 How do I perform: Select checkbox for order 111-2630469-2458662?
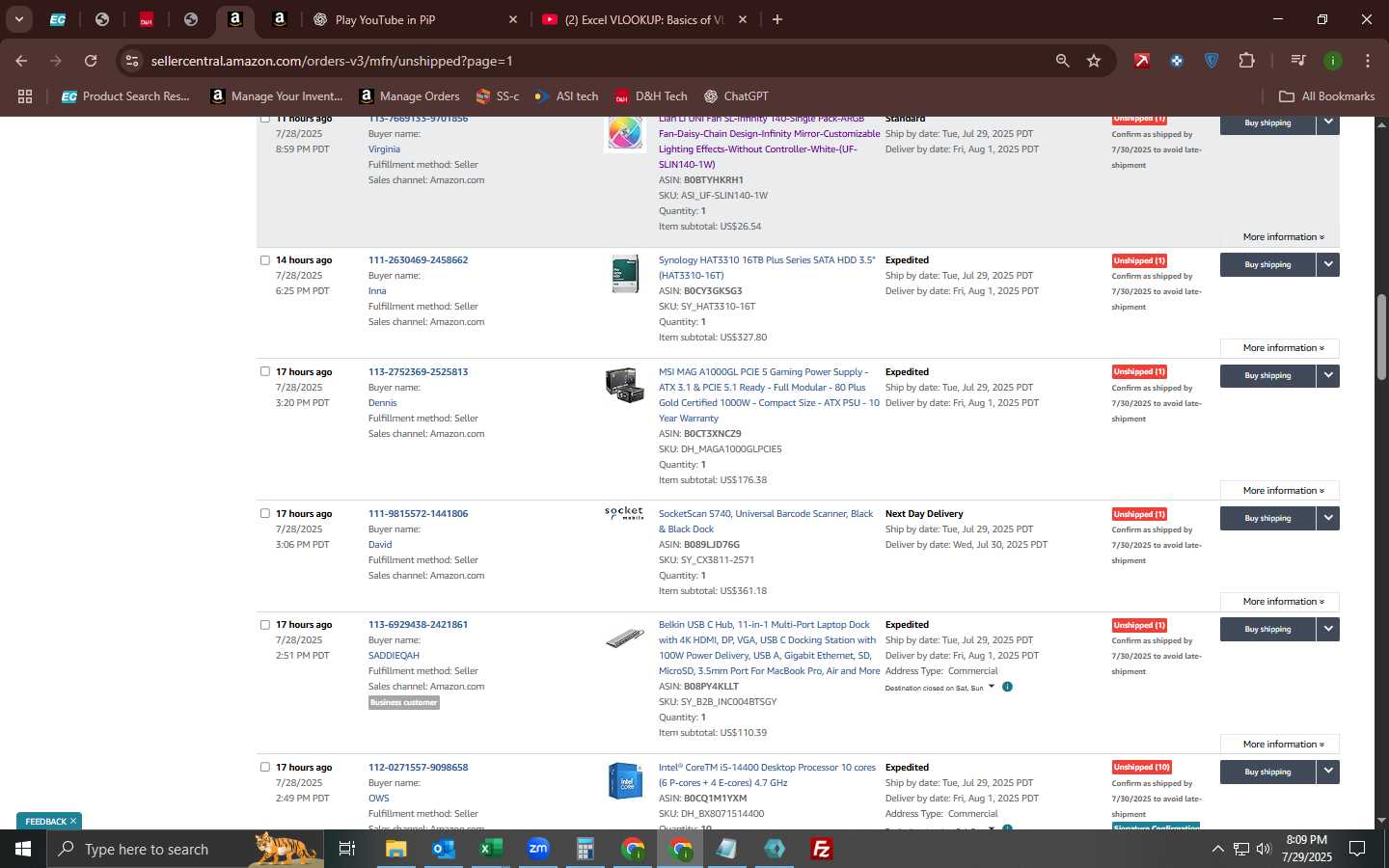[x=265, y=260]
